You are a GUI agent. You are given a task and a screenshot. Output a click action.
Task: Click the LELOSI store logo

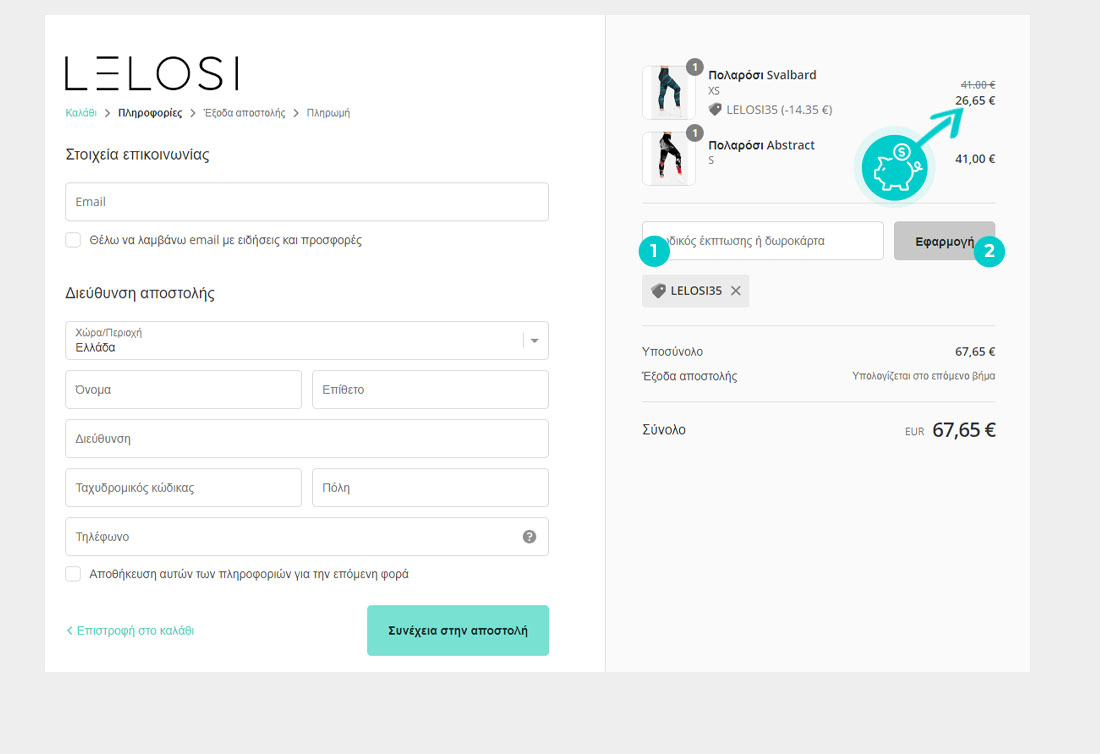(x=152, y=73)
